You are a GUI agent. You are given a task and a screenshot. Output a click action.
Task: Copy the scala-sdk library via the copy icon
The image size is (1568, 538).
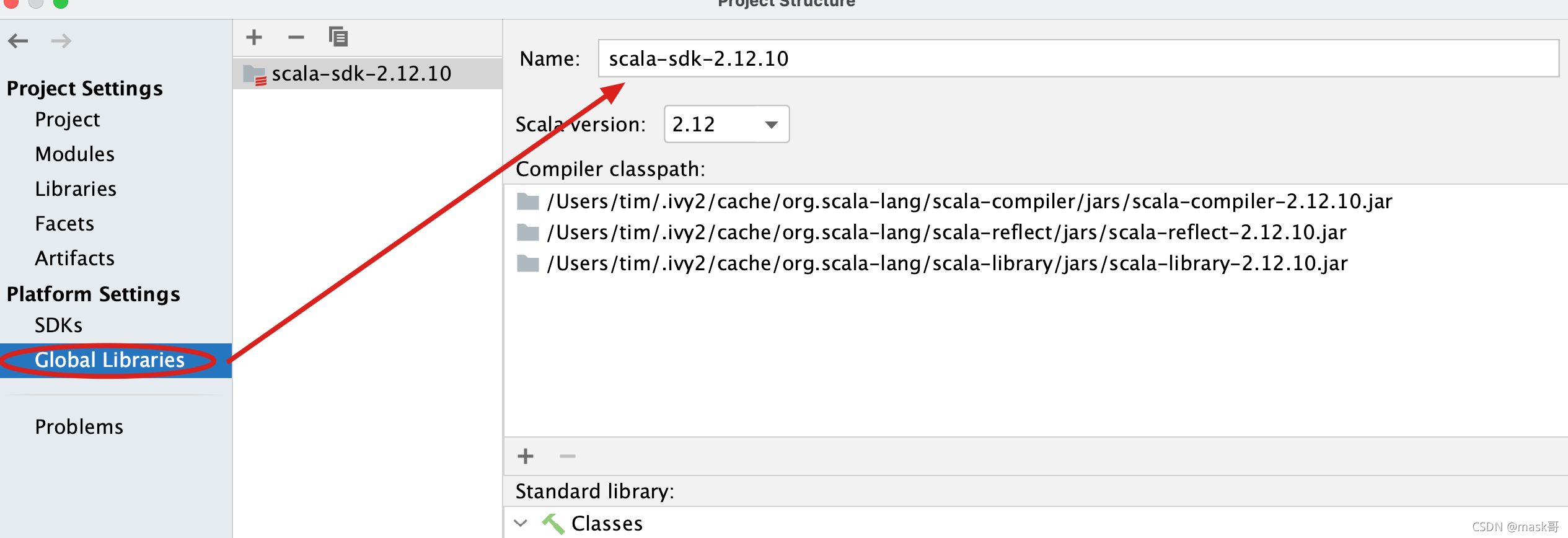pyautogui.click(x=338, y=37)
